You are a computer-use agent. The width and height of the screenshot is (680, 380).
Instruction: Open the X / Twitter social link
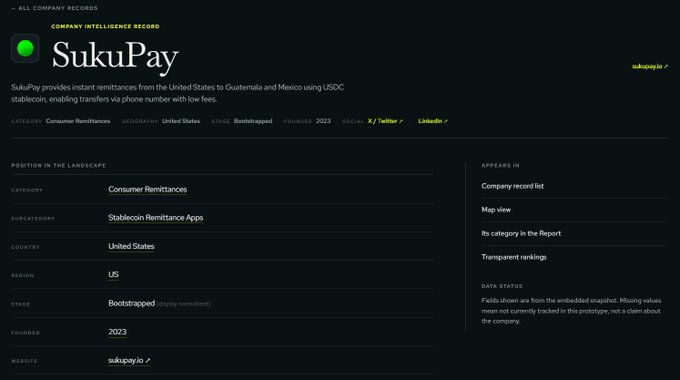point(385,121)
